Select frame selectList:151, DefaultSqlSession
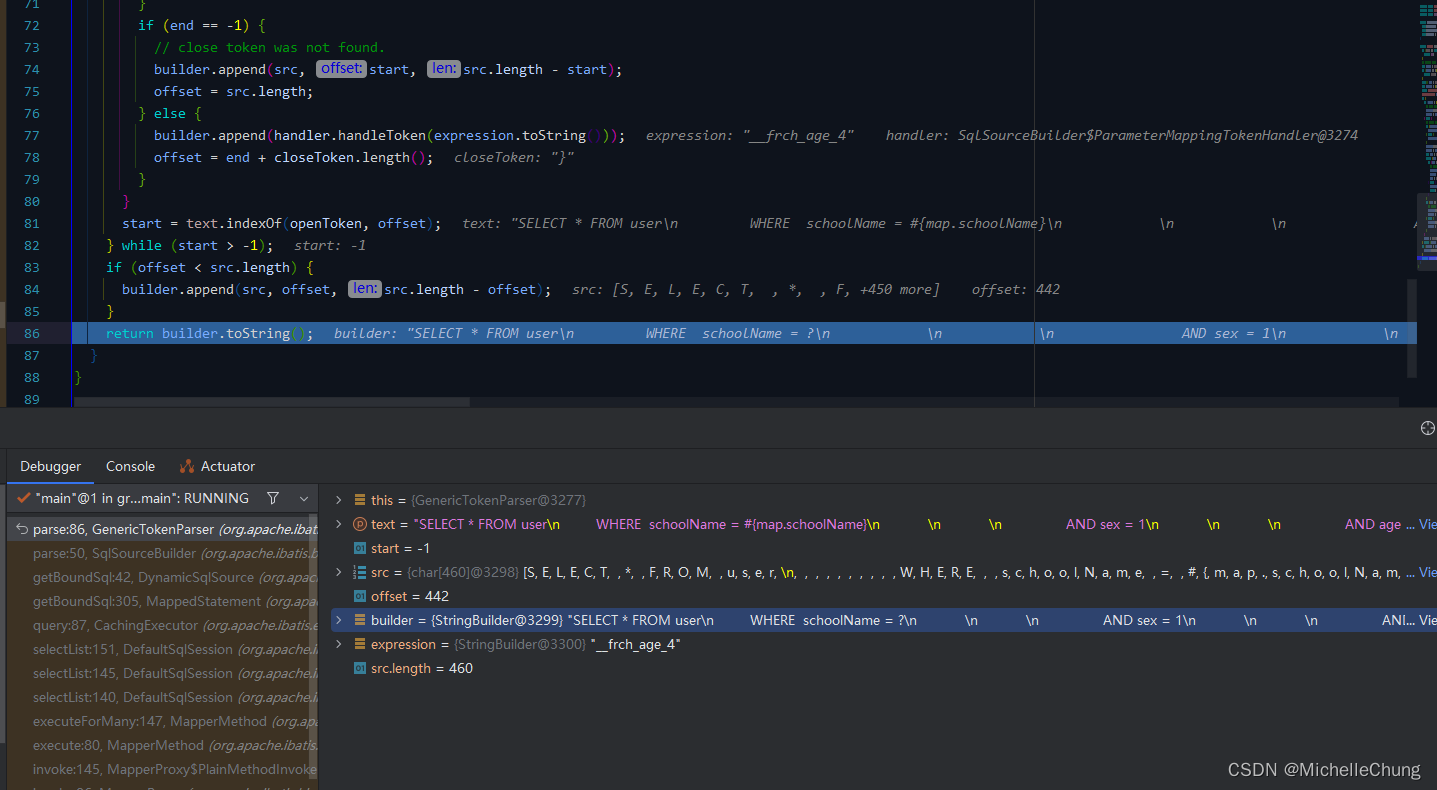The width and height of the screenshot is (1437, 790). pos(161,649)
